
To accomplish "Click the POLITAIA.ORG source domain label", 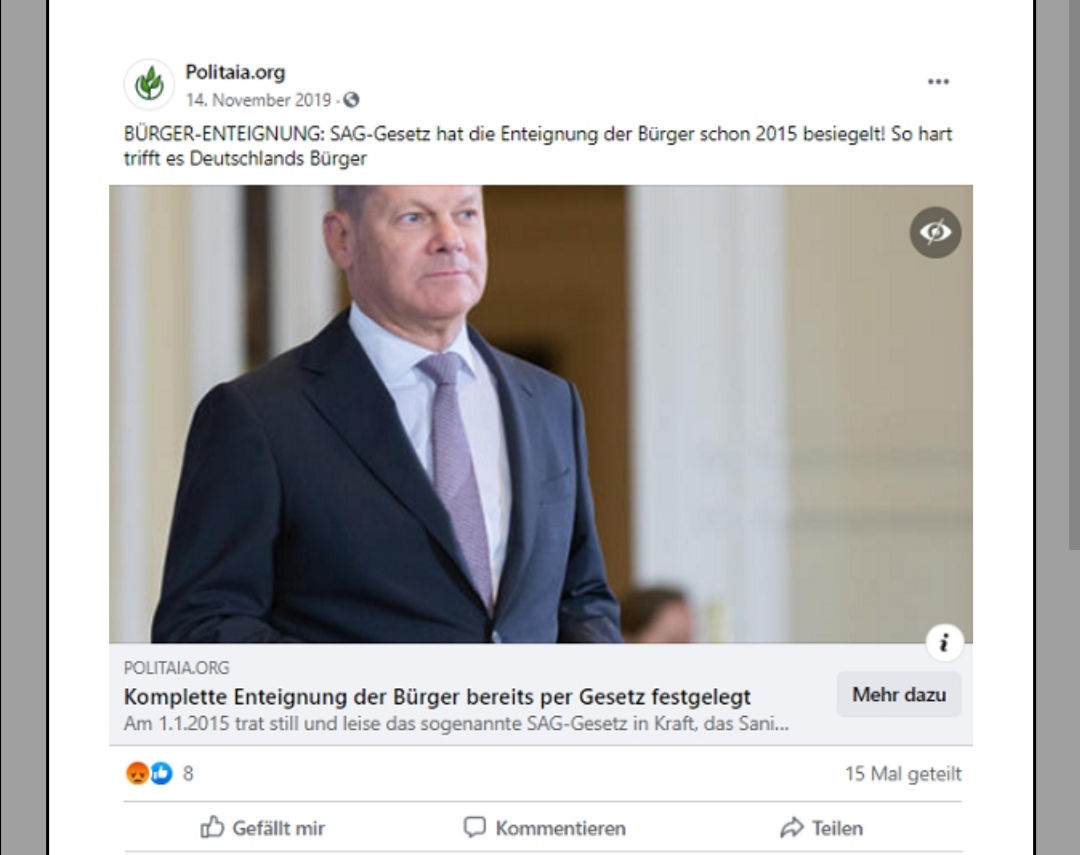I will tap(177, 668).
